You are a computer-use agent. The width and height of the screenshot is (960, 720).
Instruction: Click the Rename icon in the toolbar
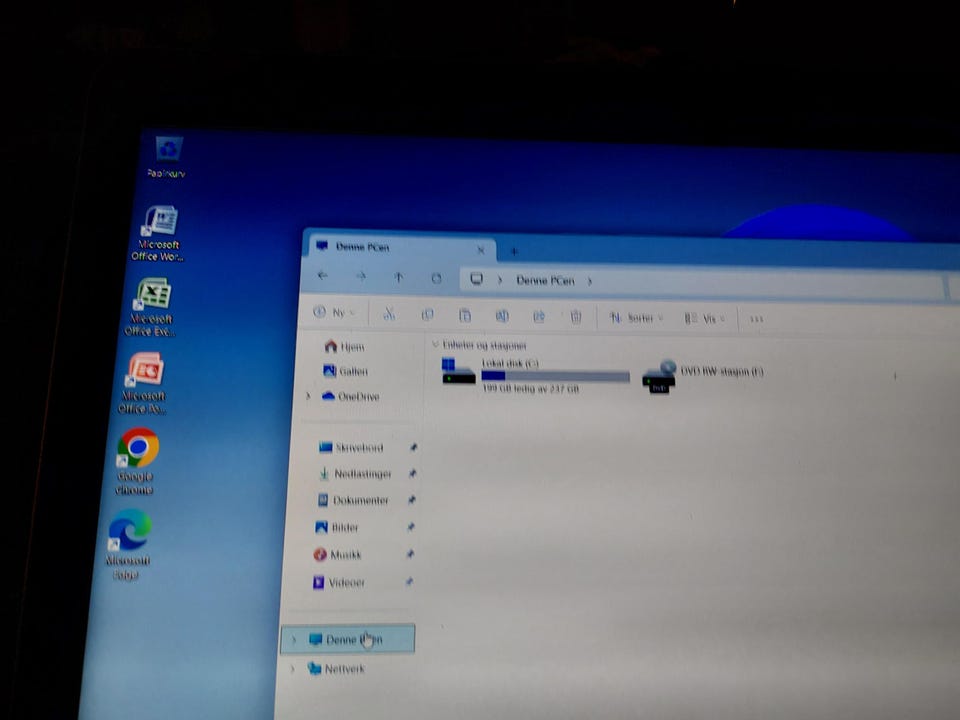(x=502, y=316)
